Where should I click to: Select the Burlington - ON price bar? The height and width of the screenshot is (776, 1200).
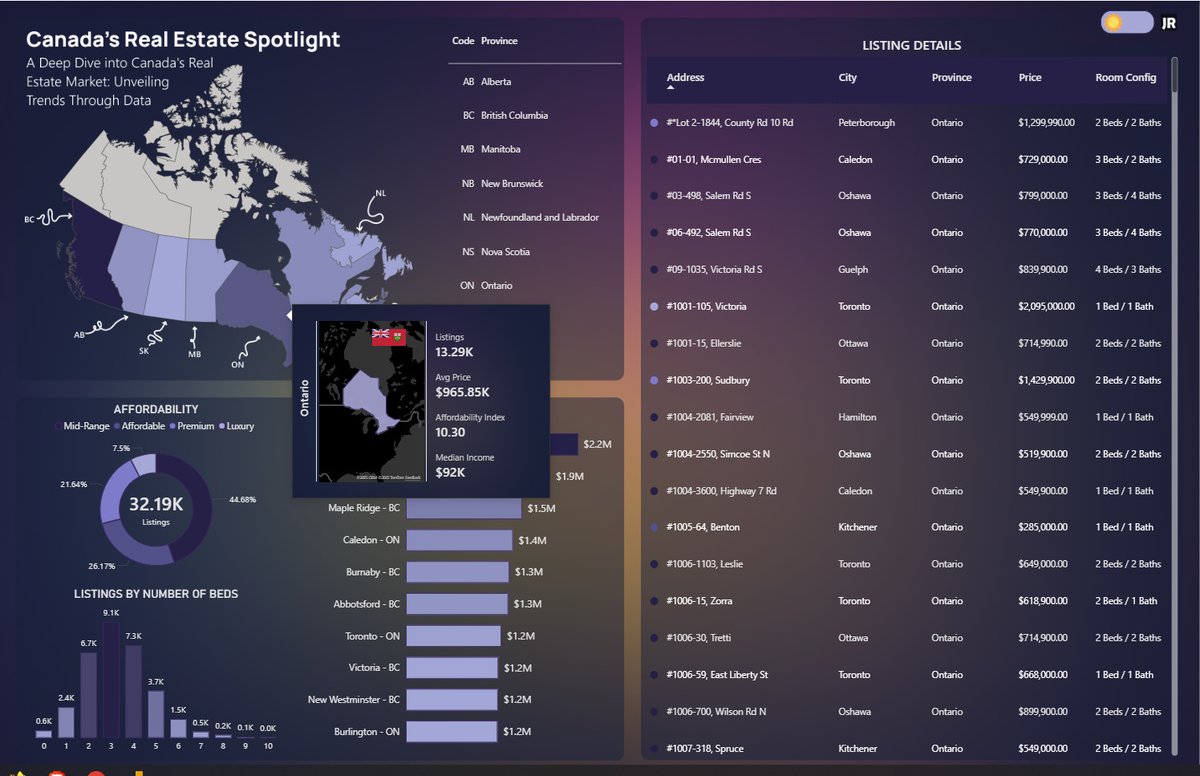[452, 732]
